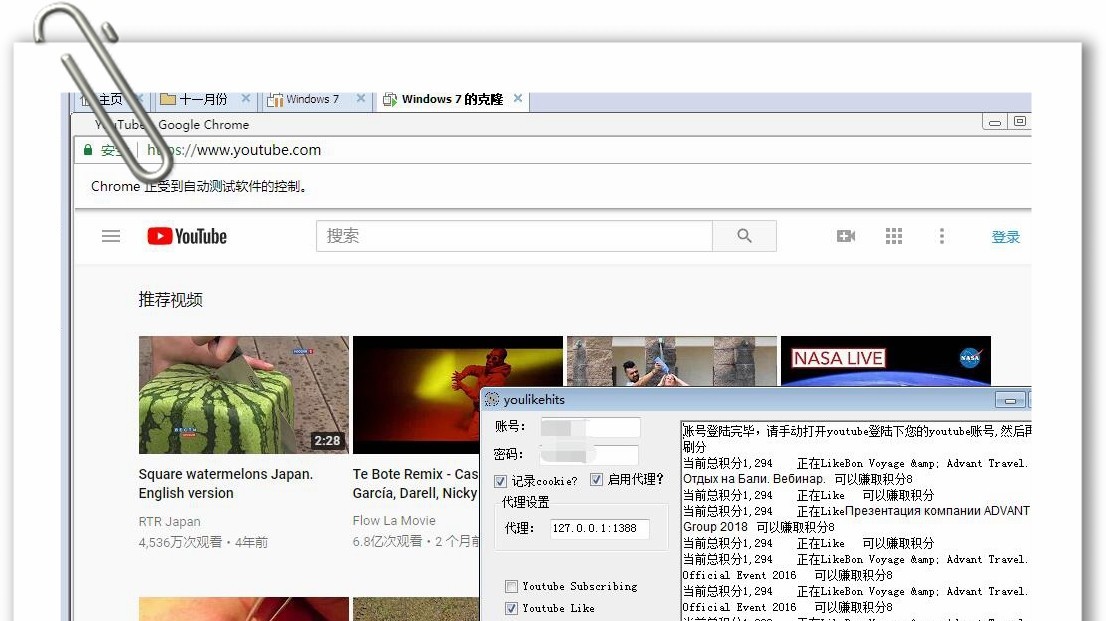Enable the Youtube Subscribing checkbox

point(511,586)
